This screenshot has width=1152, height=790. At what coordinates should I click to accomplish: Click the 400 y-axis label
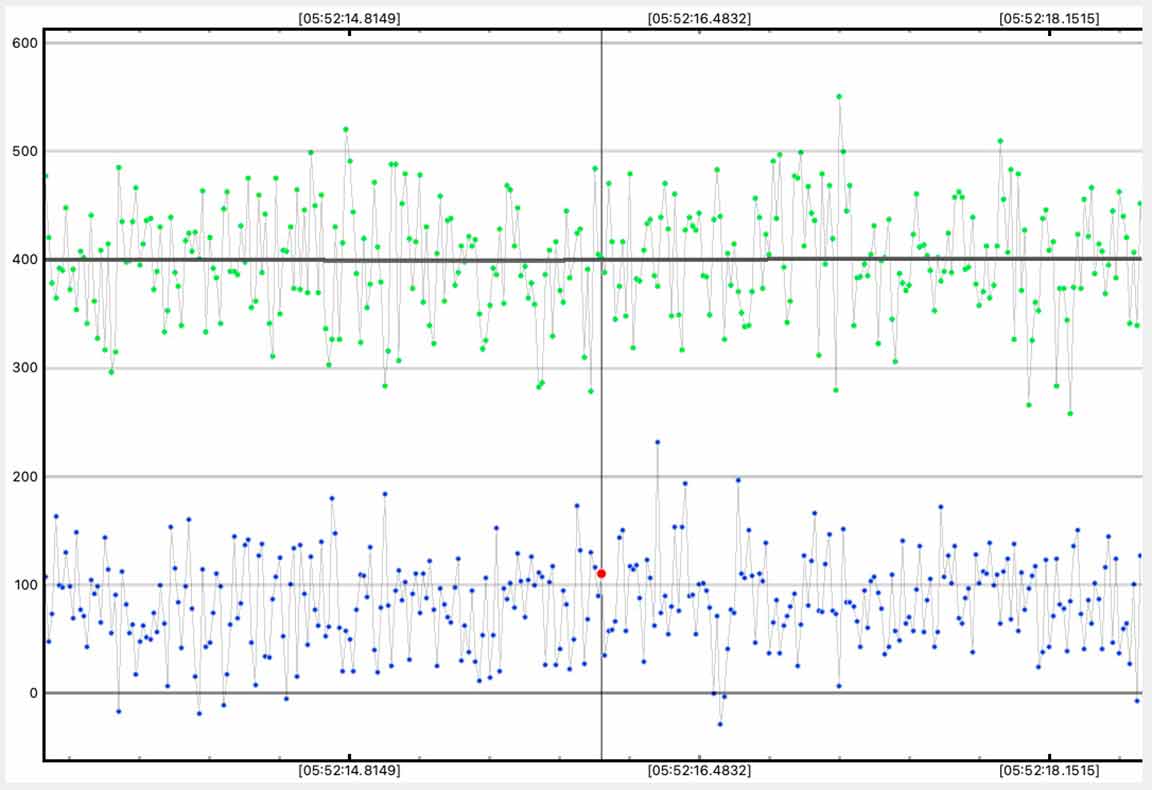point(25,260)
